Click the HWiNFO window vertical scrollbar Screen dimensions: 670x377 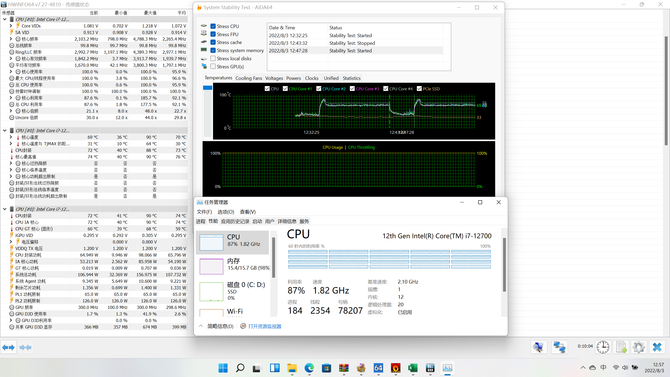666,91
